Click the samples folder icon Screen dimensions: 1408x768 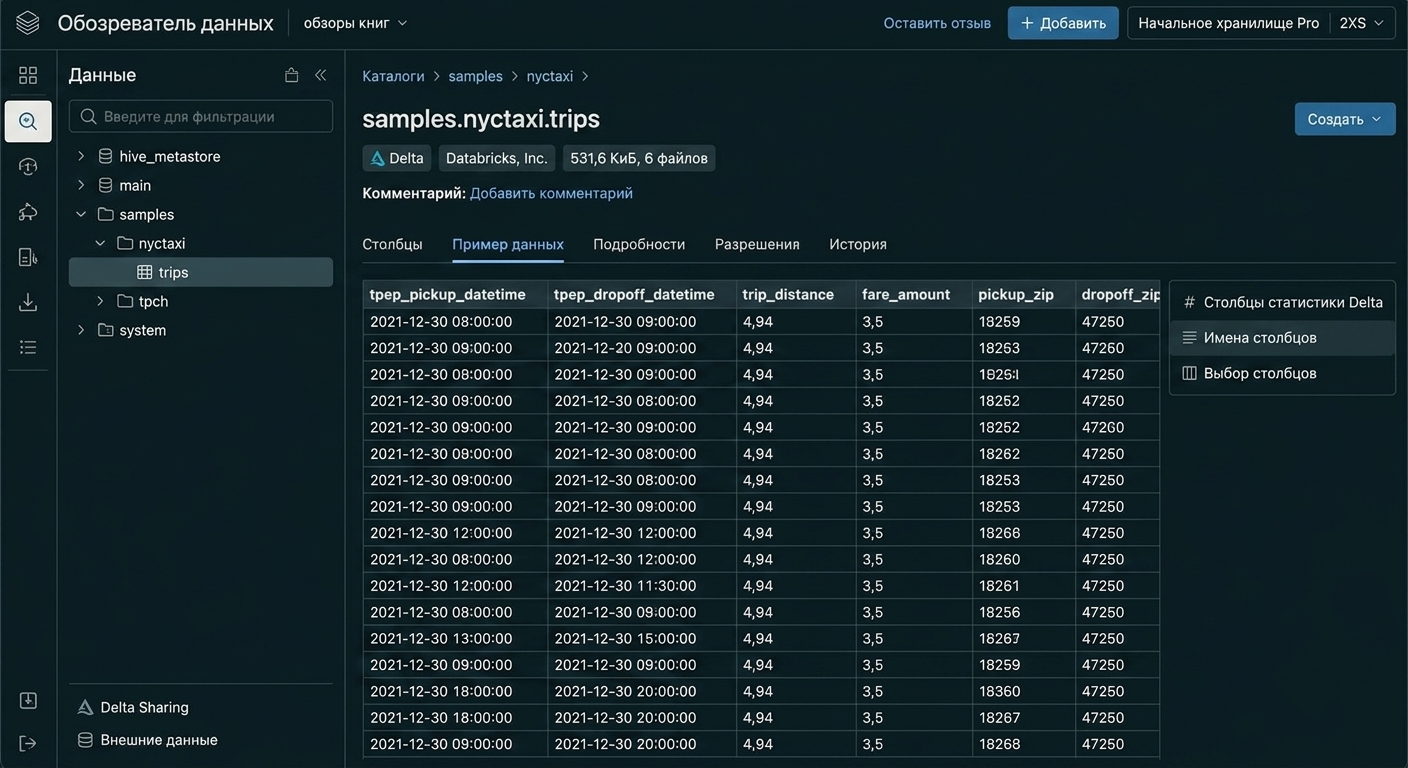[x=105, y=214]
